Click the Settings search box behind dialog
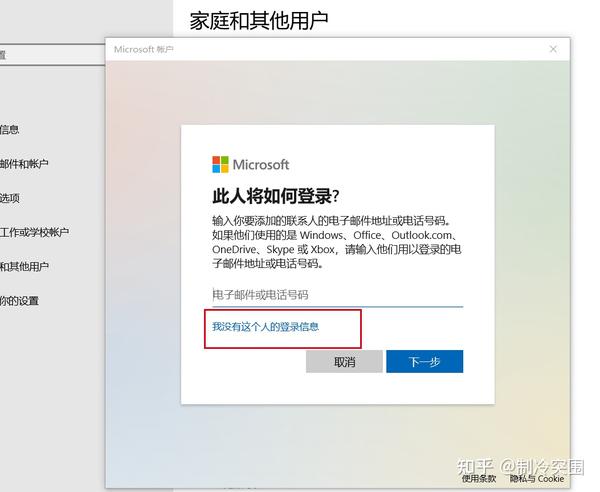Viewport: 600px width, 492px height. coord(52,55)
